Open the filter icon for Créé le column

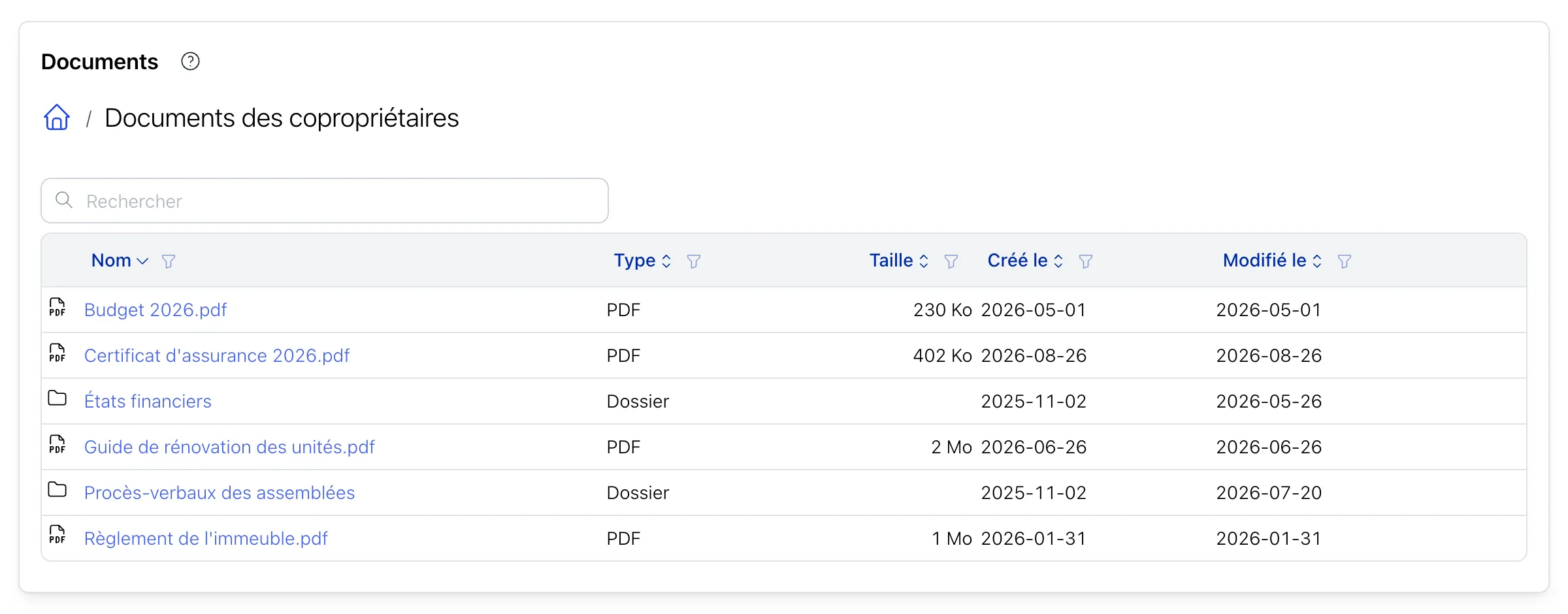tap(1086, 261)
